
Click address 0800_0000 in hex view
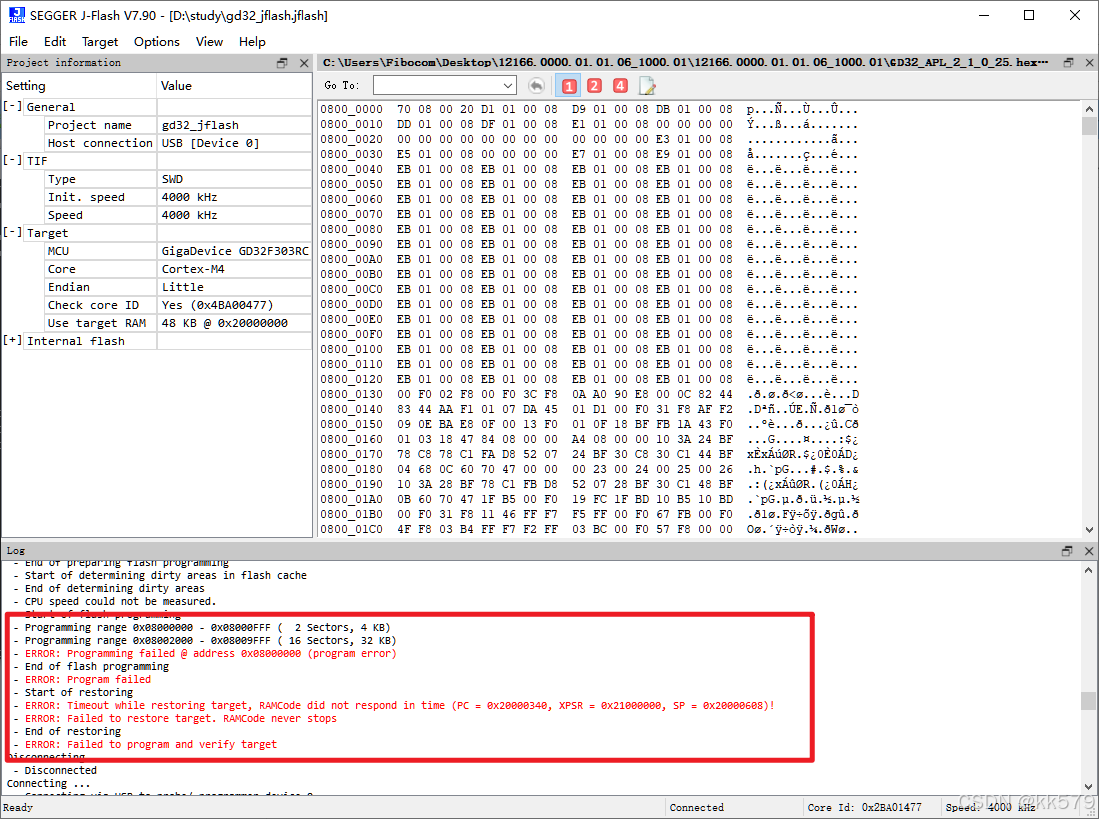[x=351, y=109]
